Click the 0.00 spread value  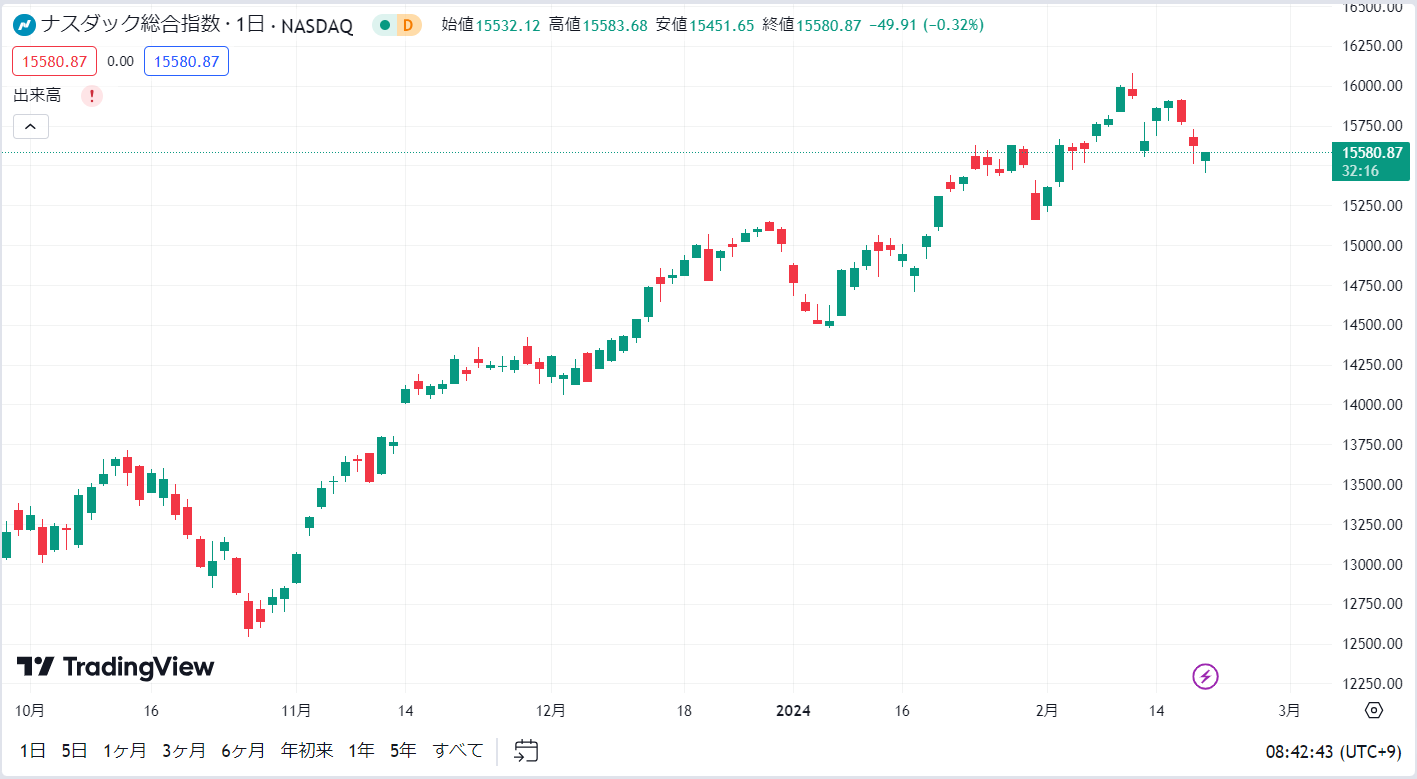click(x=120, y=61)
